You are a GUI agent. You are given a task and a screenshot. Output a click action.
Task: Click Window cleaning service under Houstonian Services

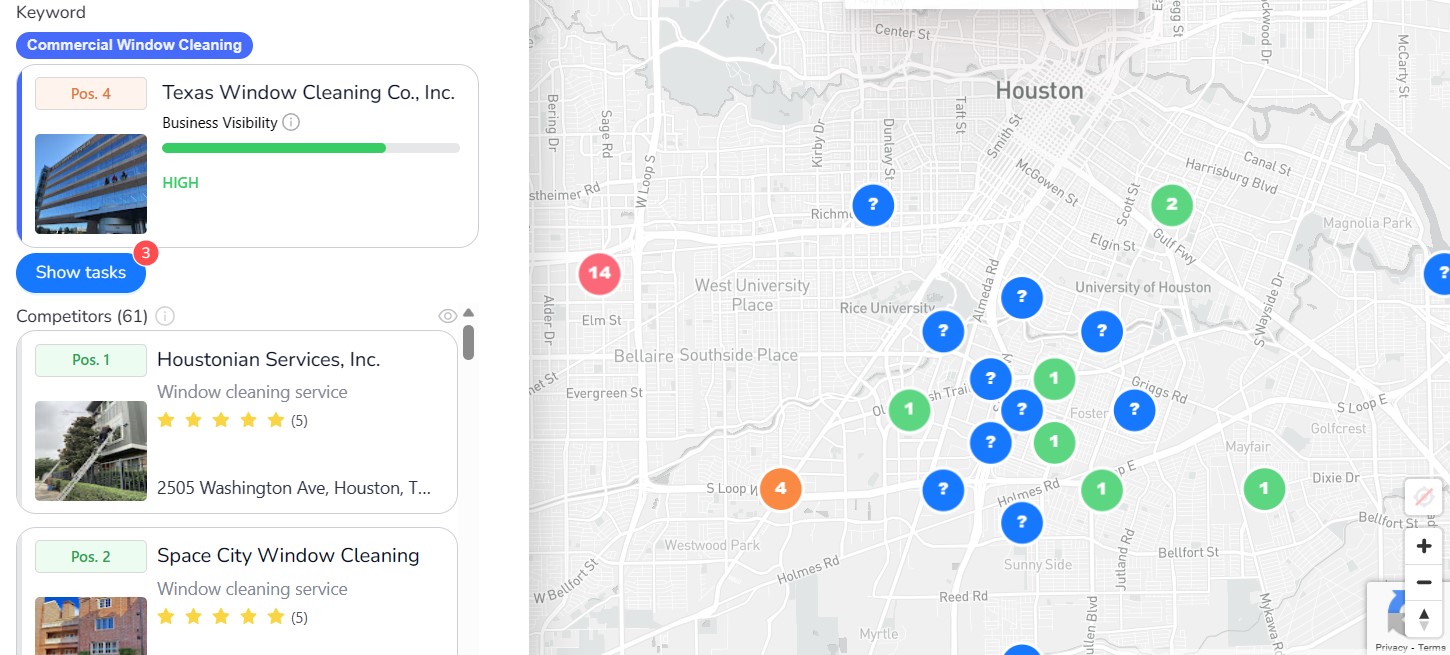coord(252,392)
